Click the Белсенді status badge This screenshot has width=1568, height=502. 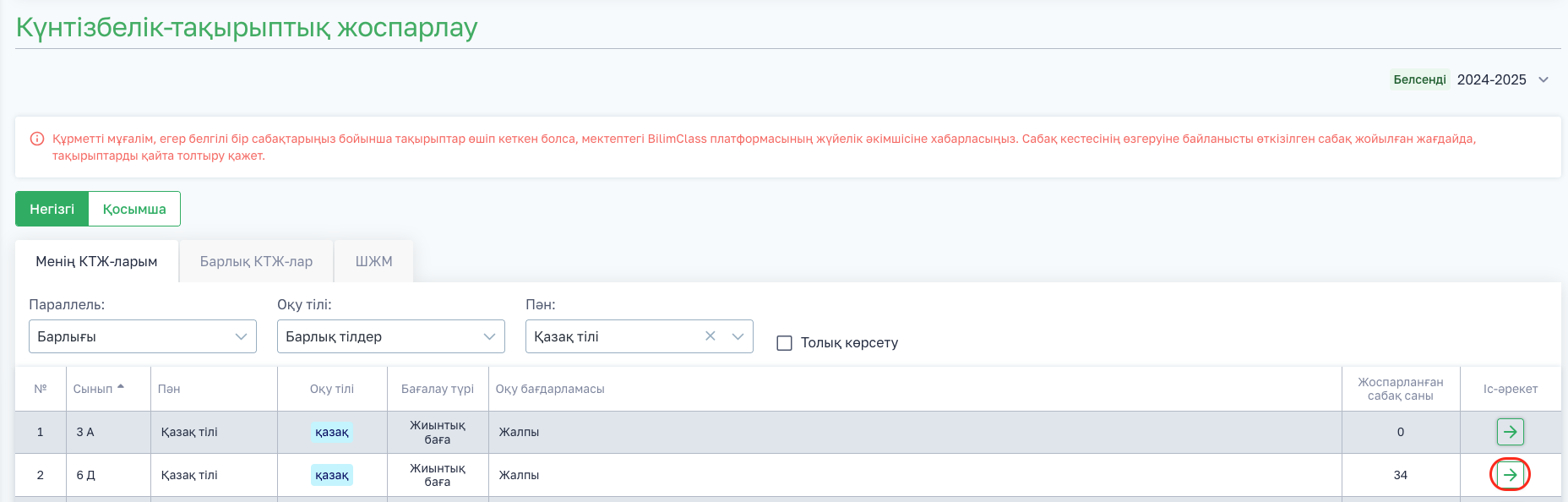(x=1419, y=79)
